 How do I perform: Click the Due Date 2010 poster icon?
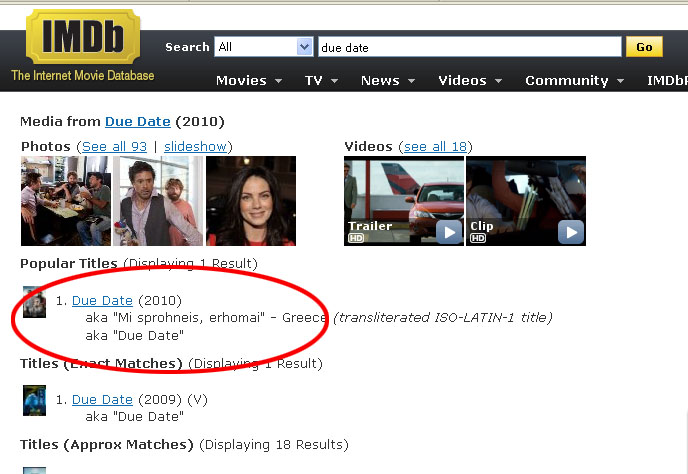tap(34, 302)
